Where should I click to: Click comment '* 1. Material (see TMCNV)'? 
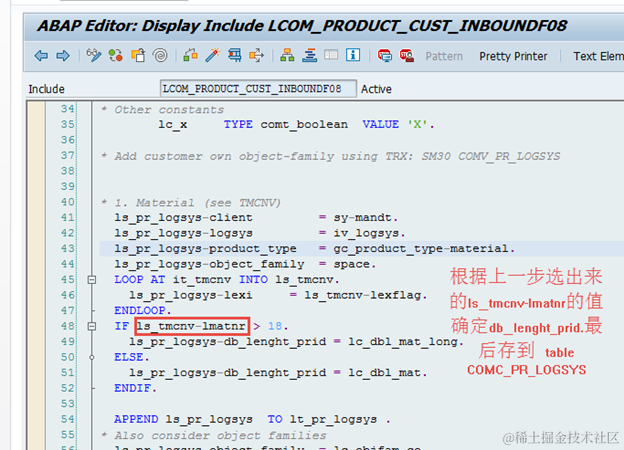pos(191,203)
